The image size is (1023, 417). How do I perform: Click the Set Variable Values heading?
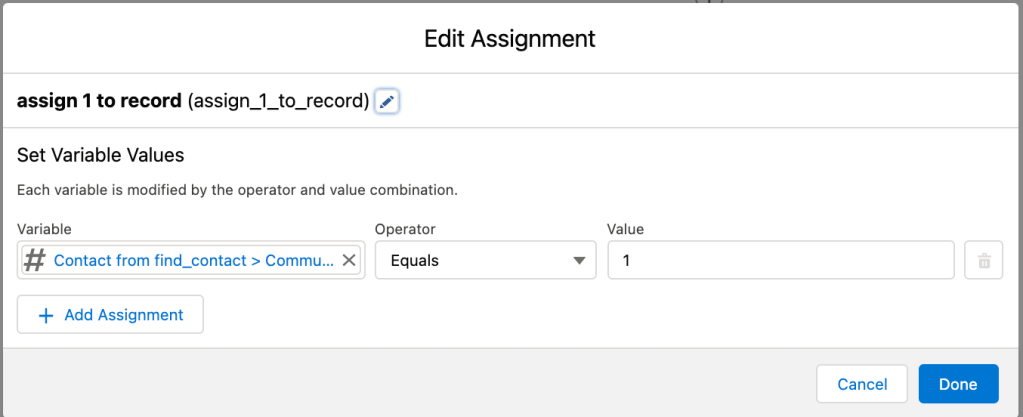pos(100,156)
